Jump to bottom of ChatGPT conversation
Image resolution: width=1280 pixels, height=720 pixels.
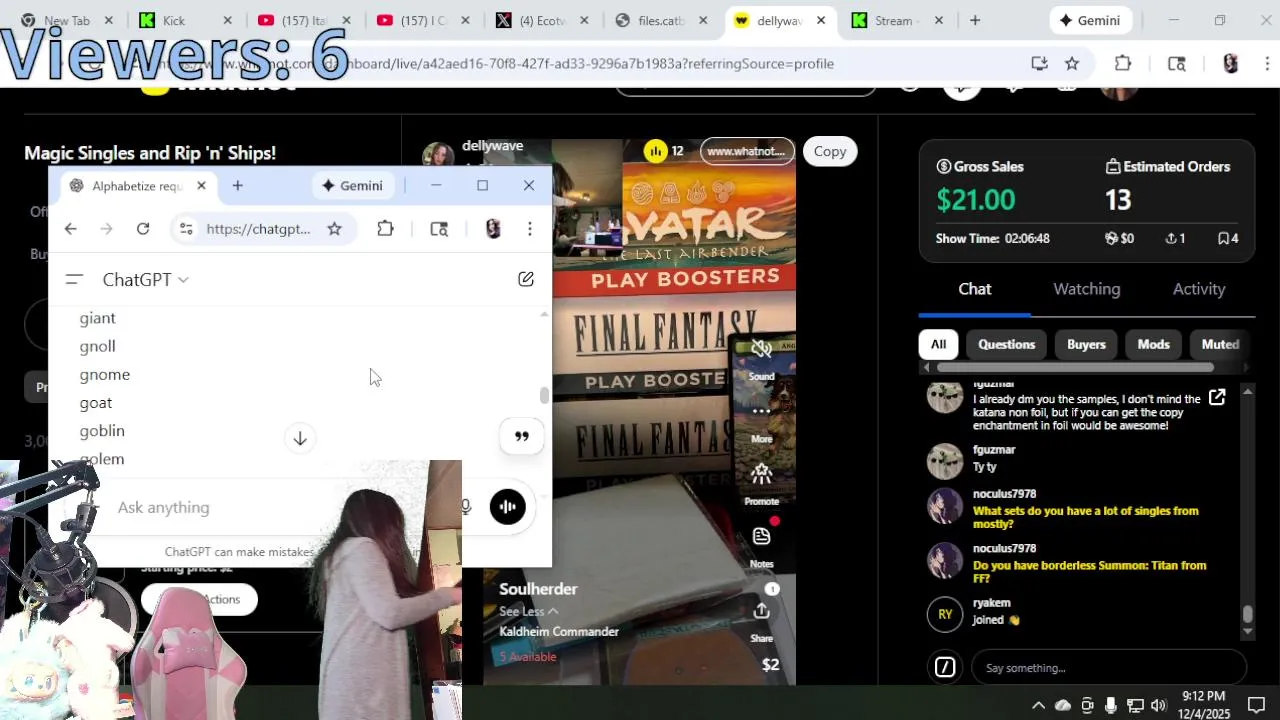point(300,438)
